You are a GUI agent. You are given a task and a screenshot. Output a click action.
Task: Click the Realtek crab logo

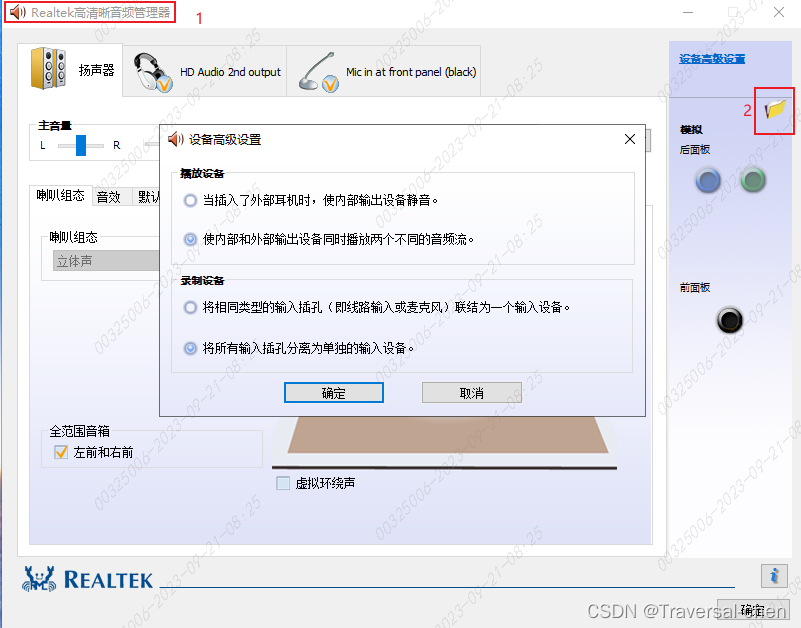coord(39,579)
